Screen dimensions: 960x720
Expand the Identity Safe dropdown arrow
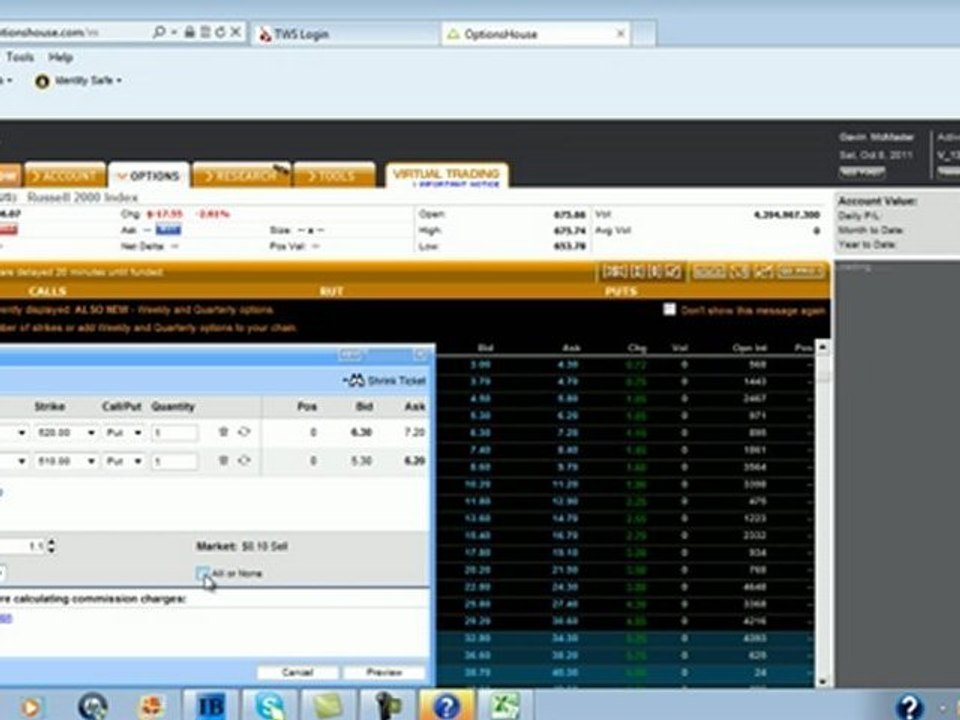[119, 81]
